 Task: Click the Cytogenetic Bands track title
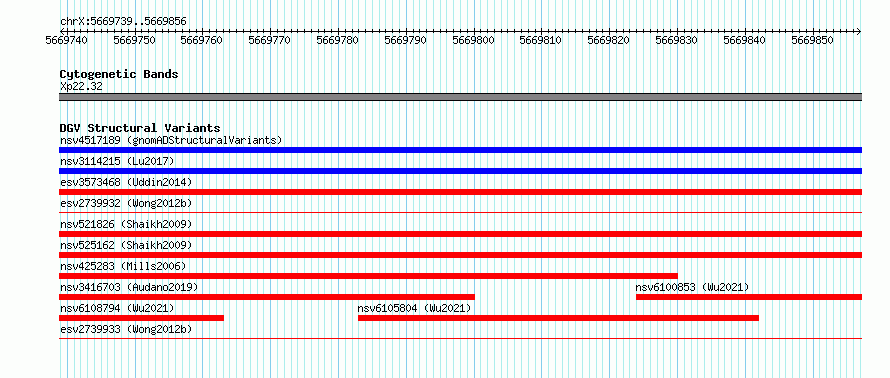[x=119, y=74]
